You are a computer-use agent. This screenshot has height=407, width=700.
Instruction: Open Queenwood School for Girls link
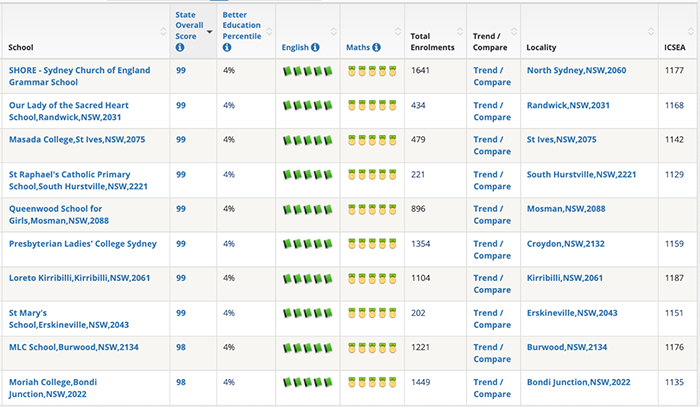(58, 215)
